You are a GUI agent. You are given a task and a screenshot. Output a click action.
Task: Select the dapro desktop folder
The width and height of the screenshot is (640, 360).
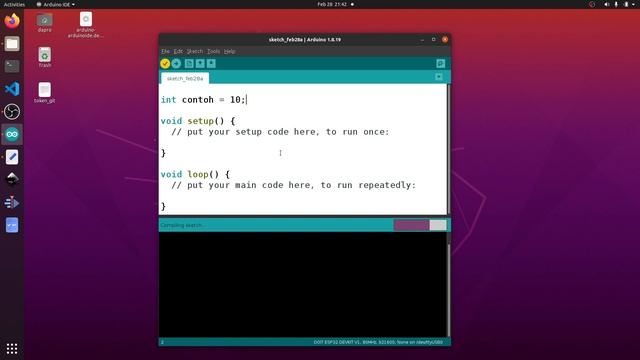pos(44,23)
